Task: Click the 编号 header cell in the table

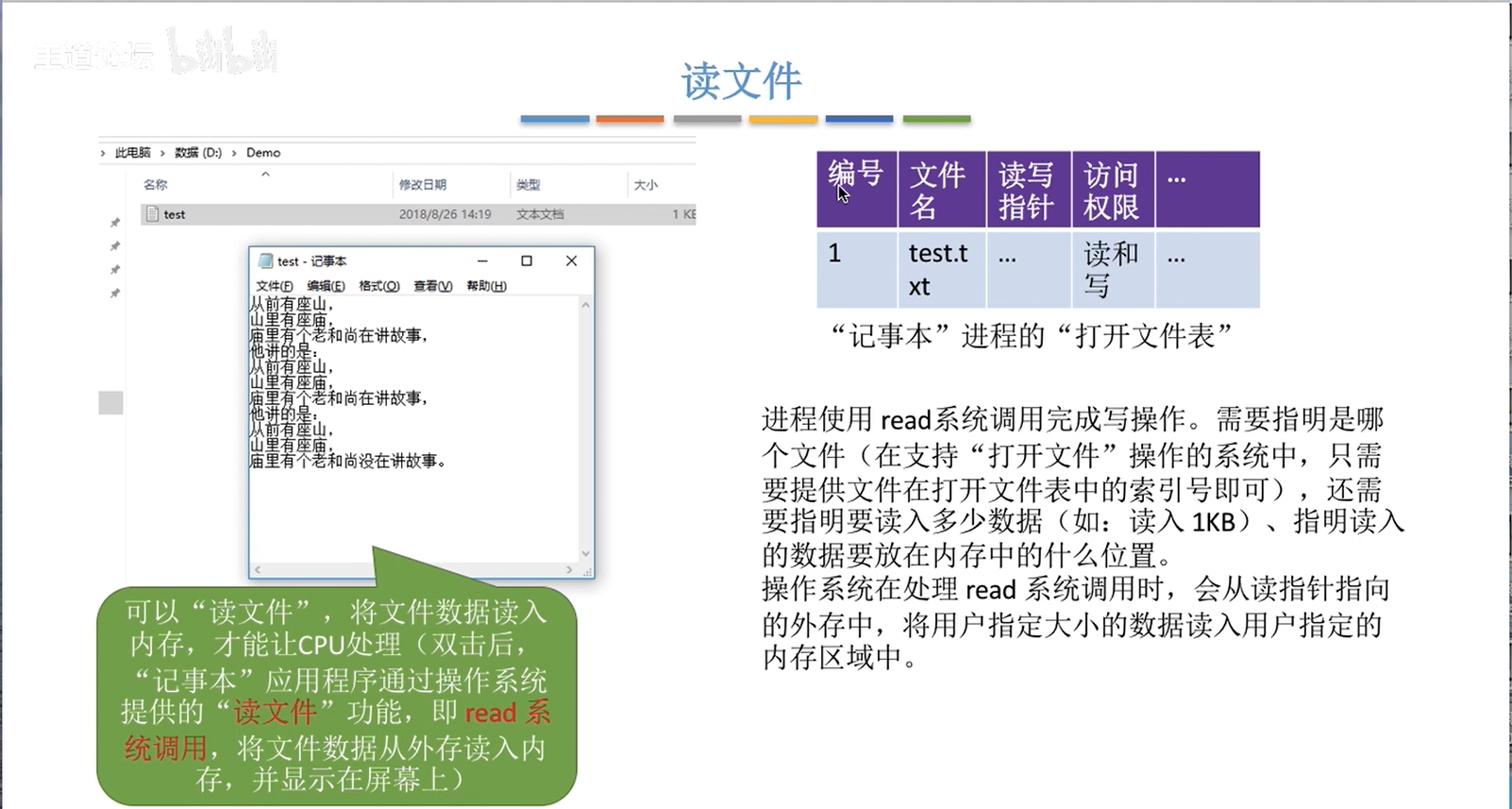Action: 857,190
